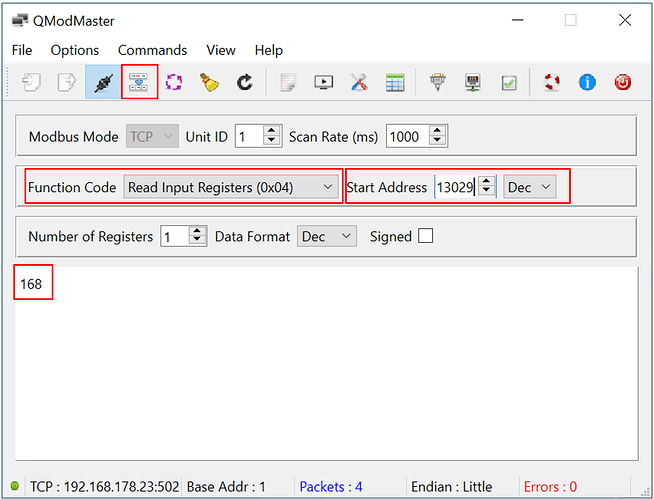Screen dimensions: 654x499
Task: Open Modbus TCP network port settings
Action: click(x=473, y=82)
